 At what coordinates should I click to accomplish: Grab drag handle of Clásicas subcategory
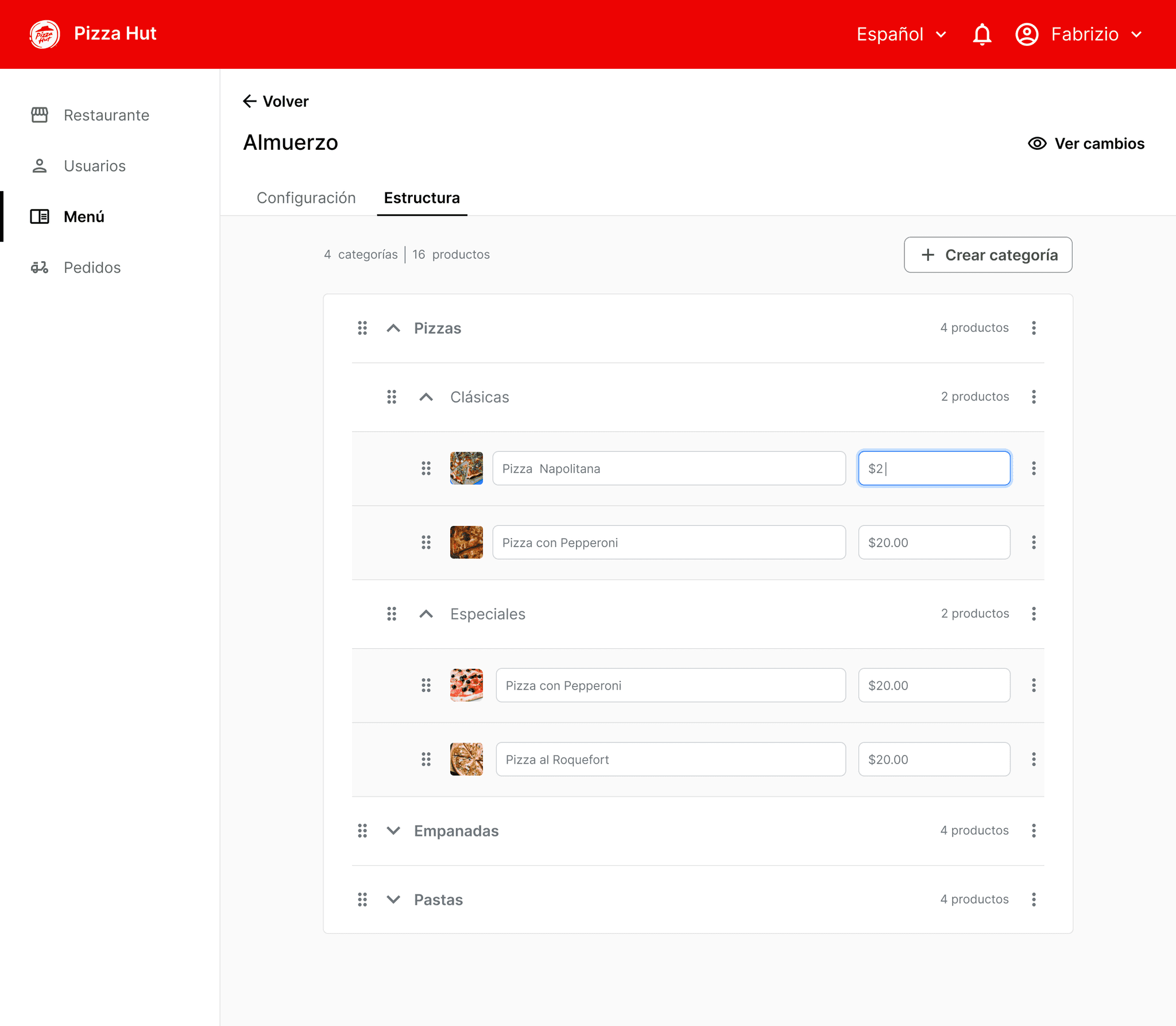tap(392, 397)
